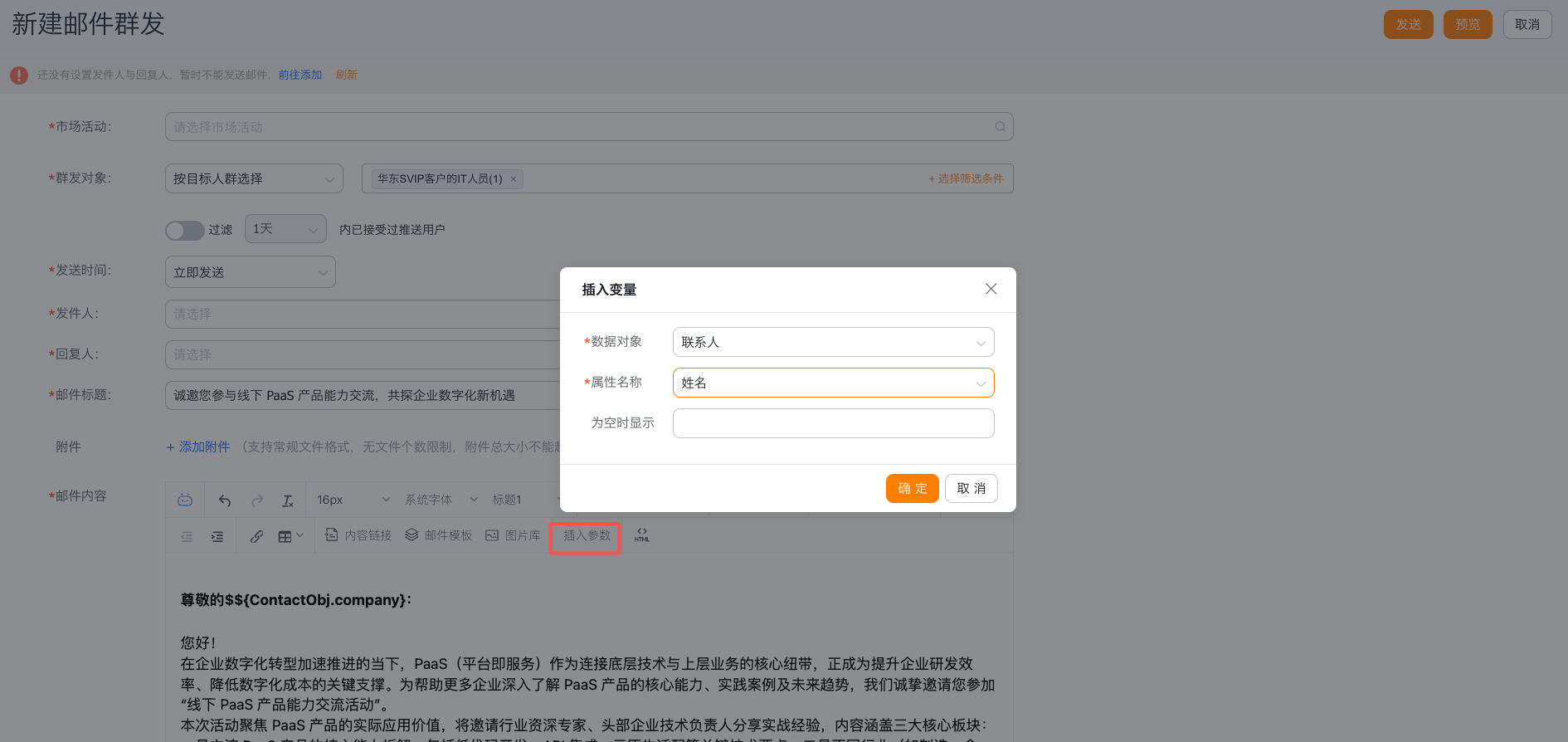The width and height of the screenshot is (1568, 742).
Task: Follow the 前往添加 link
Action: 300,75
